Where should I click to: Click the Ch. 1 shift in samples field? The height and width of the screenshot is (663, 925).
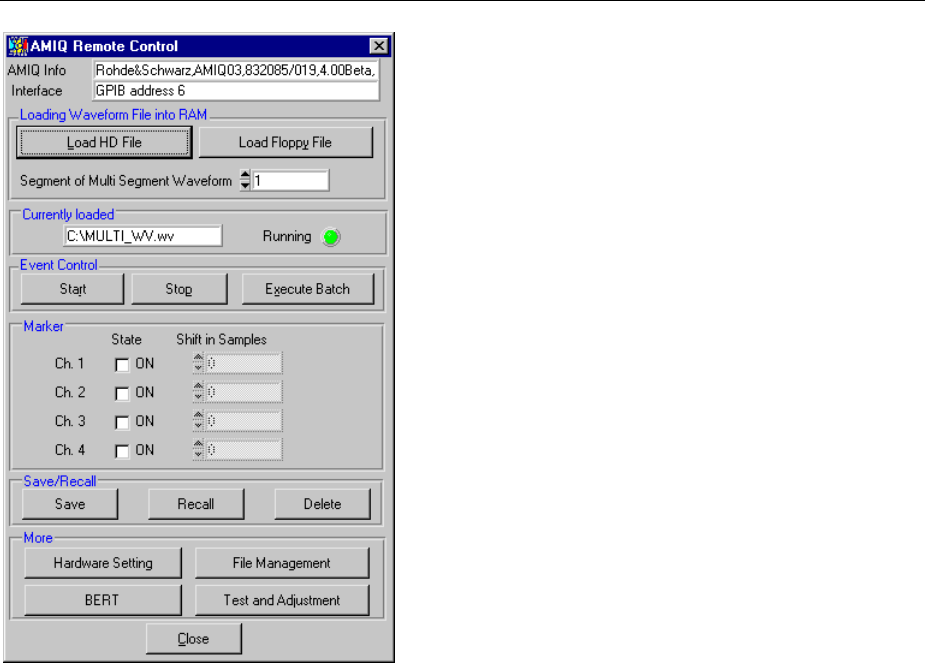(x=244, y=363)
